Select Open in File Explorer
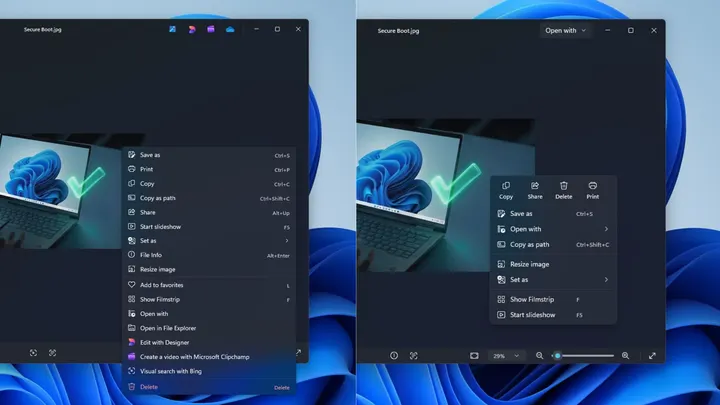The height and width of the screenshot is (405, 720). [209, 328]
